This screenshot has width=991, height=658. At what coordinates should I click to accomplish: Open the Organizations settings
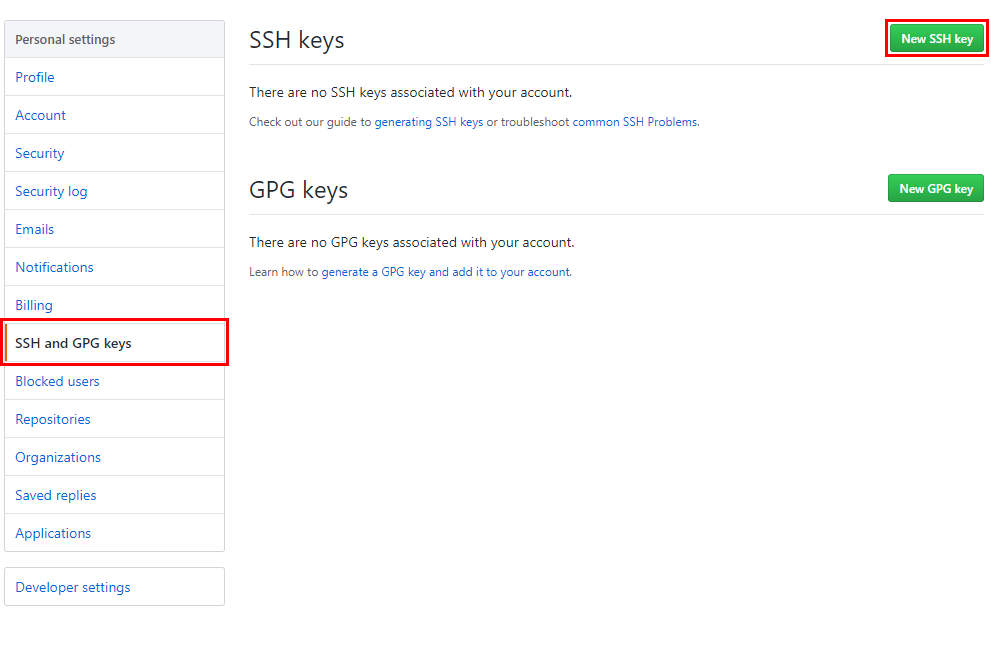pyautogui.click(x=57, y=457)
